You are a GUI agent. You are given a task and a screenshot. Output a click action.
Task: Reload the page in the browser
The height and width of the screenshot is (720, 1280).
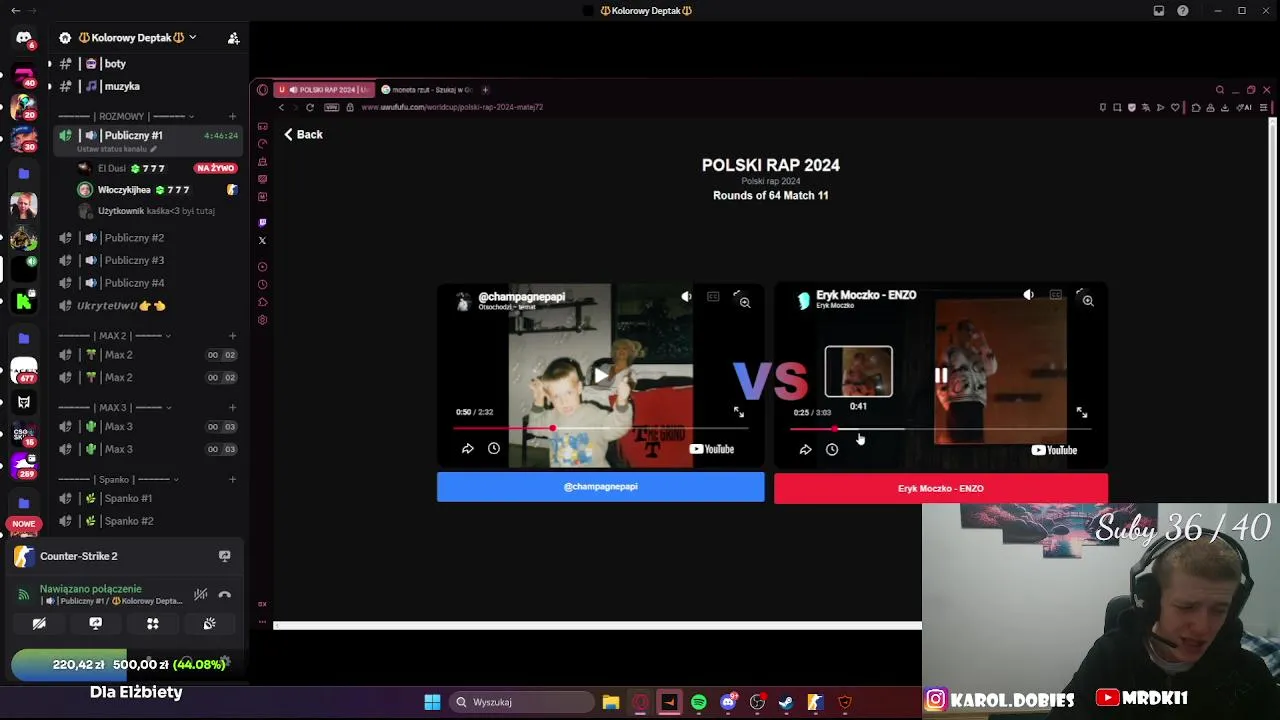310,107
